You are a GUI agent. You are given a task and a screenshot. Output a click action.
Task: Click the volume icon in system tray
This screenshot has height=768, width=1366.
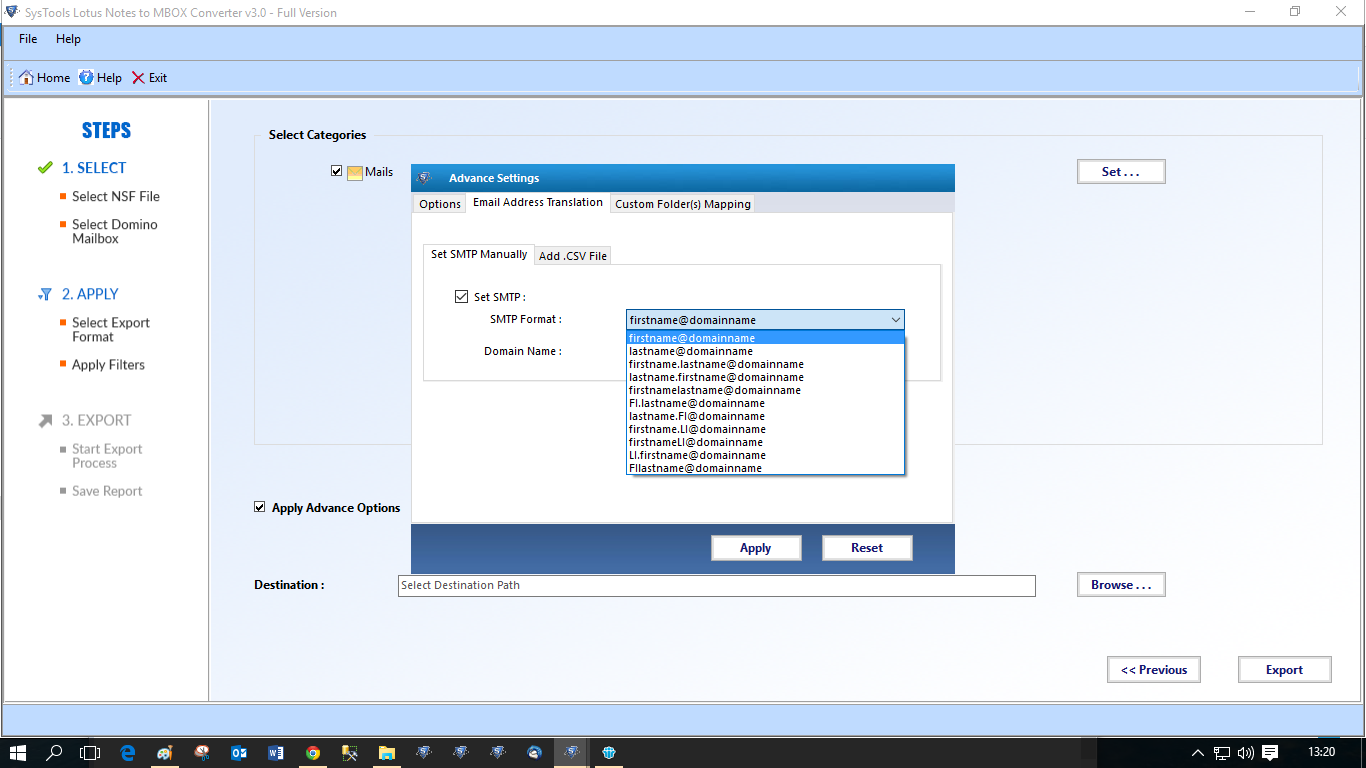coord(1246,753)
